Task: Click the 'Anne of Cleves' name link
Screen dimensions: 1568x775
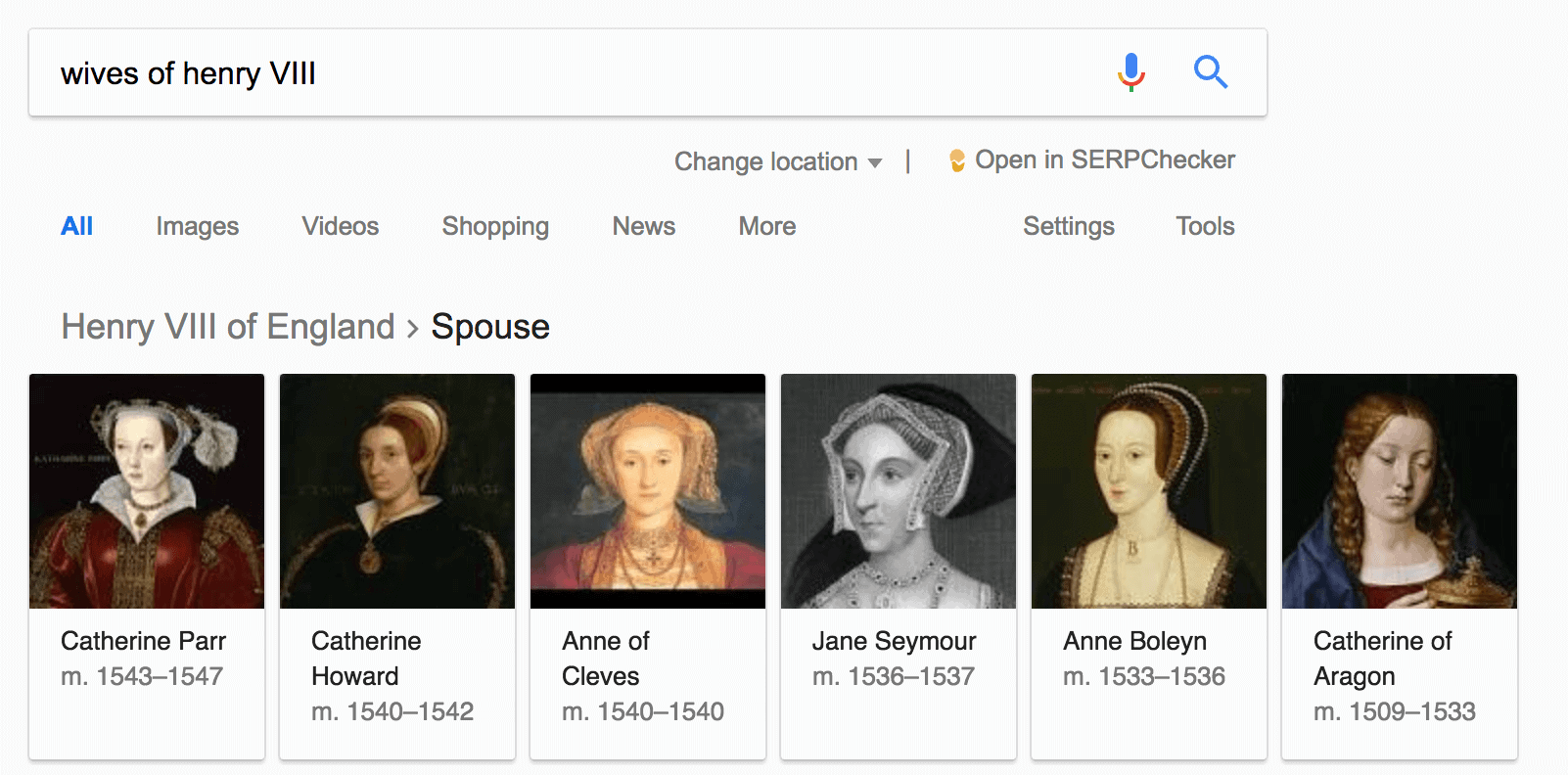Action: (x=606, y=659)
